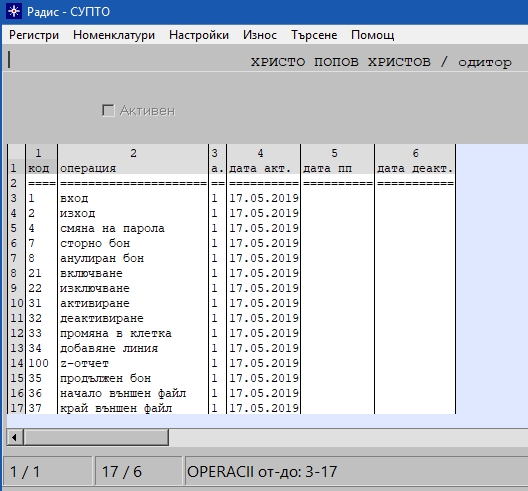Click the horizontal scrollbar thumb
Viewport: 528px width, 491px height.
[x=96, y=437]
